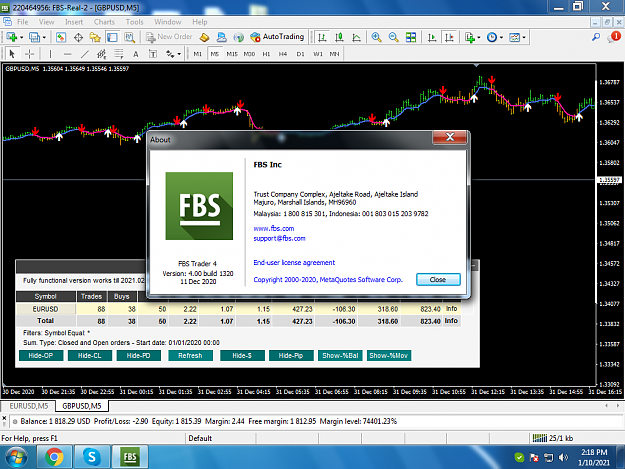Open the End-user license agreement link

[294, 263]
